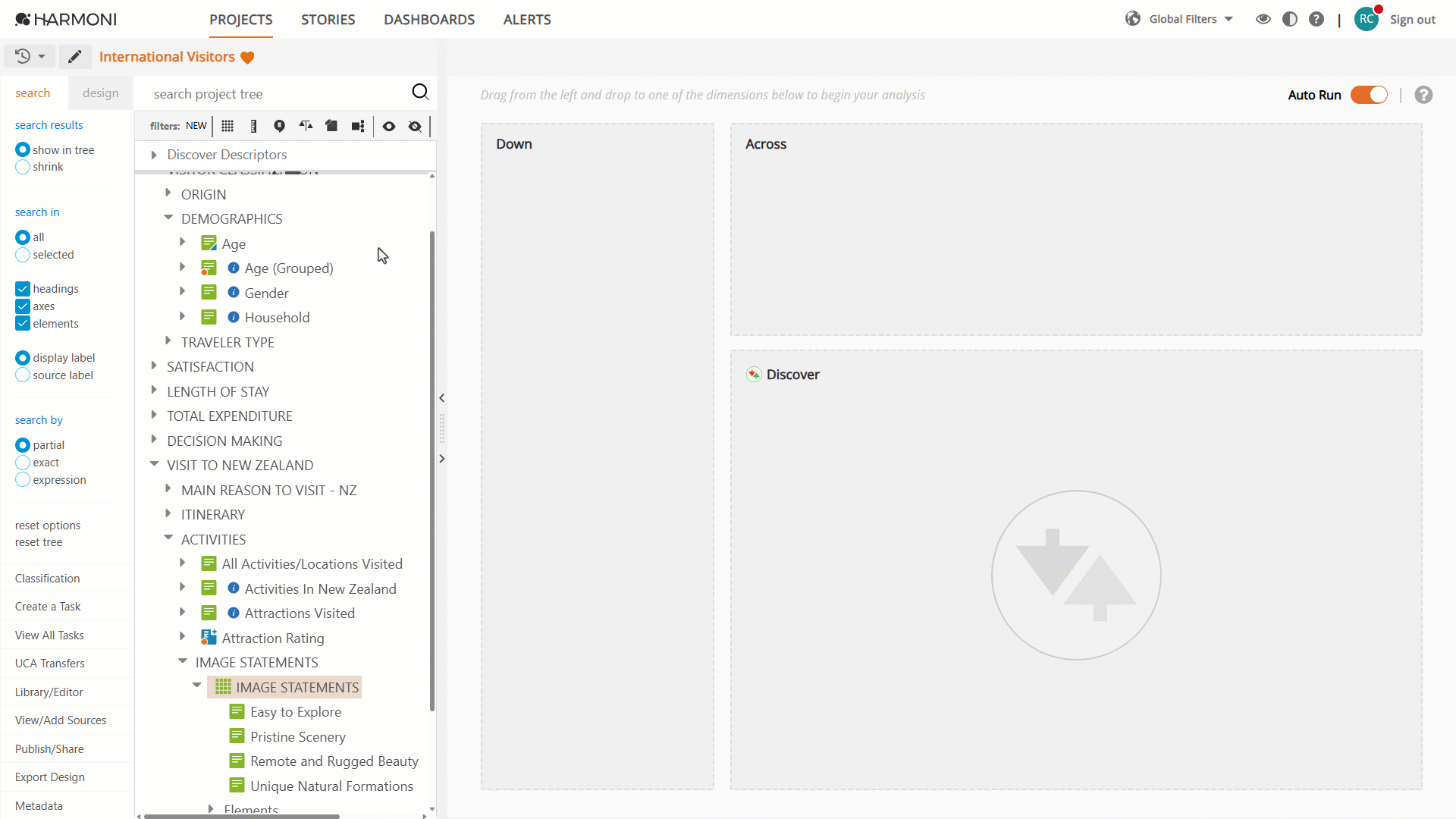This screenshot has height=819, width=1456.
Task: Open the PROJECTS tab
Action: [241, 20]
